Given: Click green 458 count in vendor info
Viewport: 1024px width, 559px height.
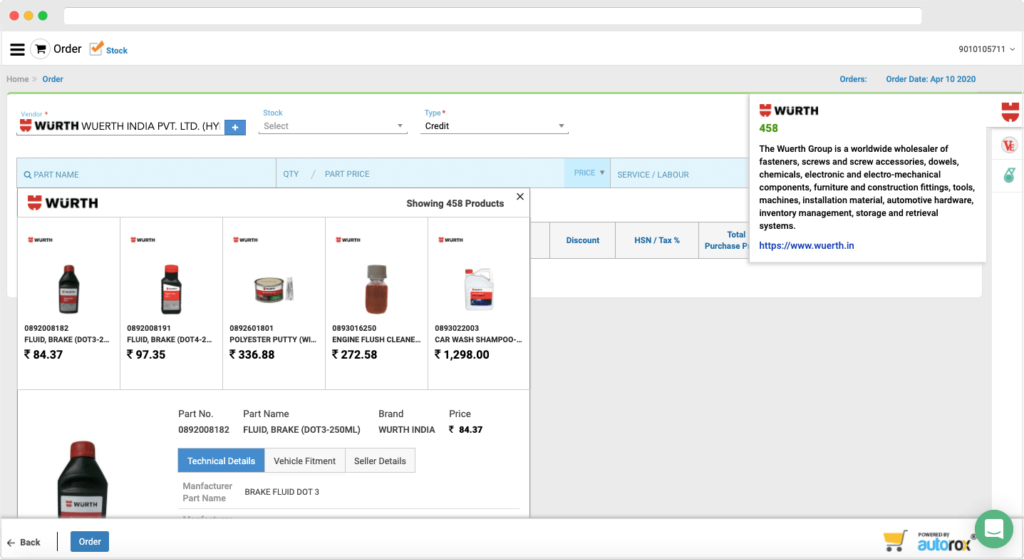Looking at the screenshot, I should (x=768, y=129).
